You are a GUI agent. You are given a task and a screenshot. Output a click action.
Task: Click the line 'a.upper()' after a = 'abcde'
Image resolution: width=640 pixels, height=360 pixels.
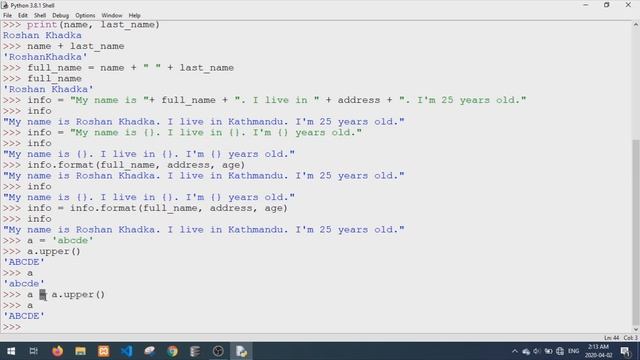53,251
